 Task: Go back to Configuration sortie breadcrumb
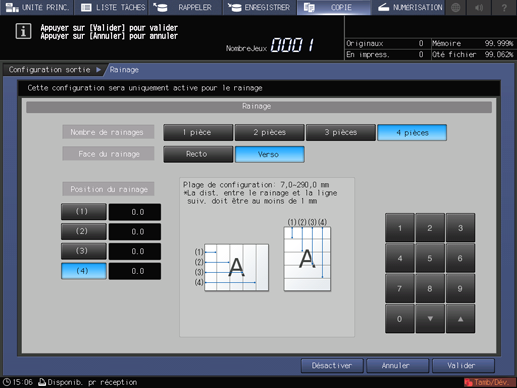pos(53,70)
